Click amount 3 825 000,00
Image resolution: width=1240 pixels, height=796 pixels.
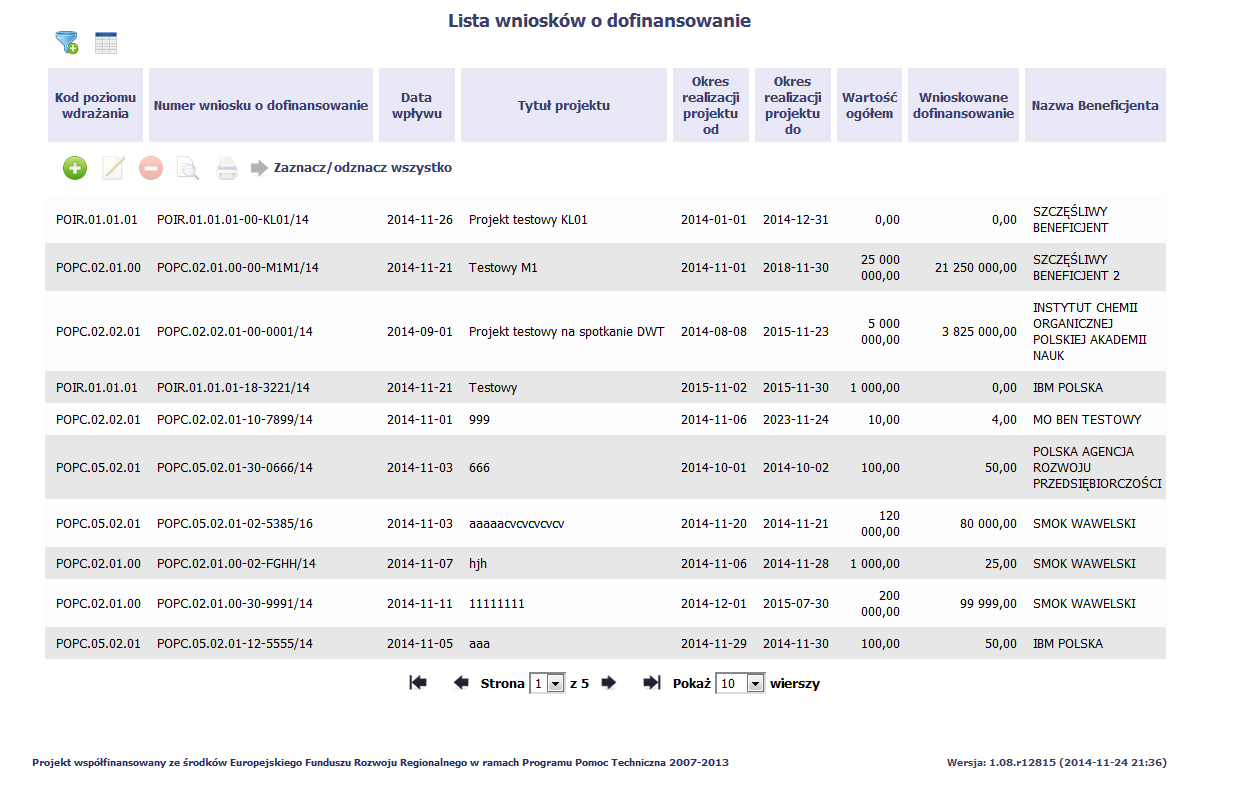click(980, 332)
